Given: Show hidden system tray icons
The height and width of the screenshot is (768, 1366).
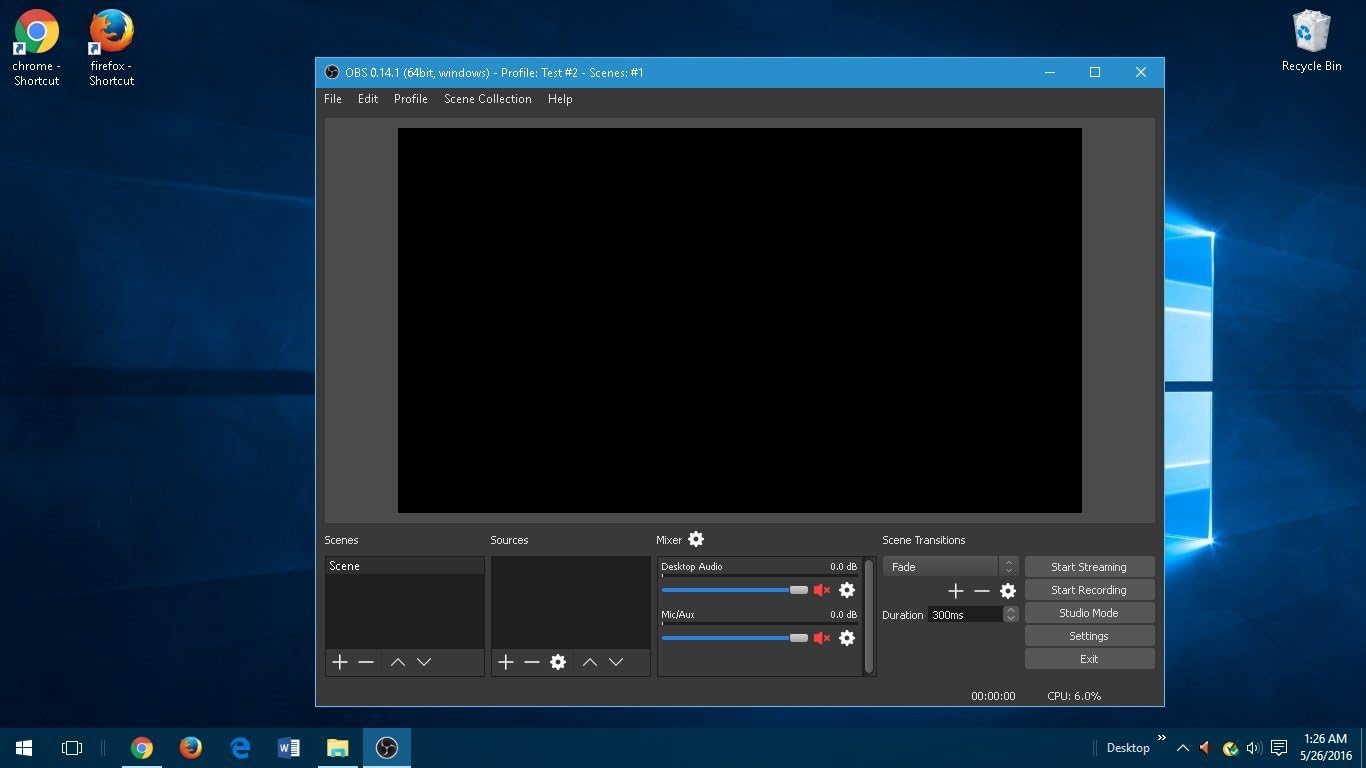Looking at the screenshot, I should [x=1183, y=748].
